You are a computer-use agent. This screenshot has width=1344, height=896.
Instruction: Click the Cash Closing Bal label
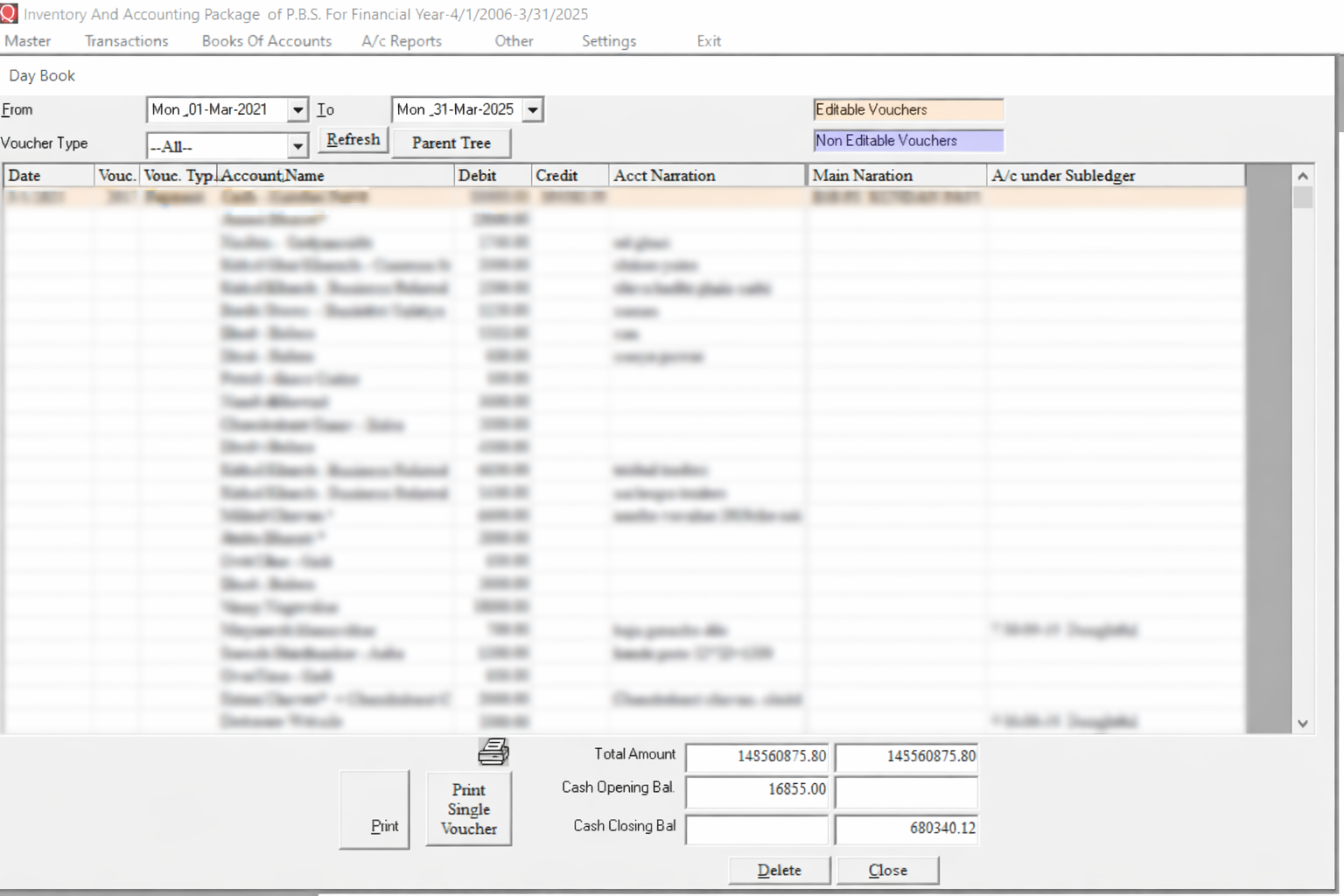625,826
